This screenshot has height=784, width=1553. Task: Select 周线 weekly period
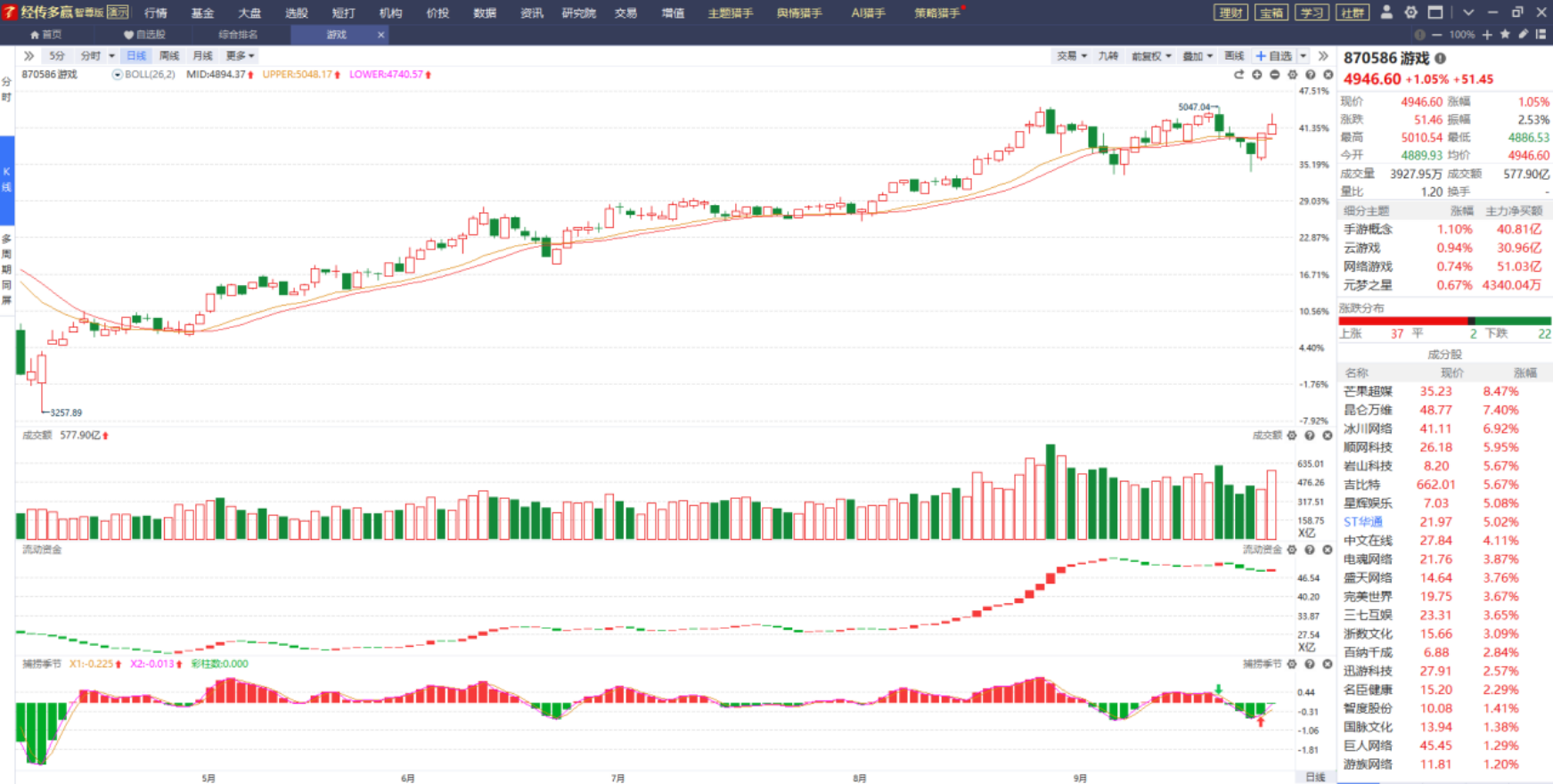(x=169, y=55)
